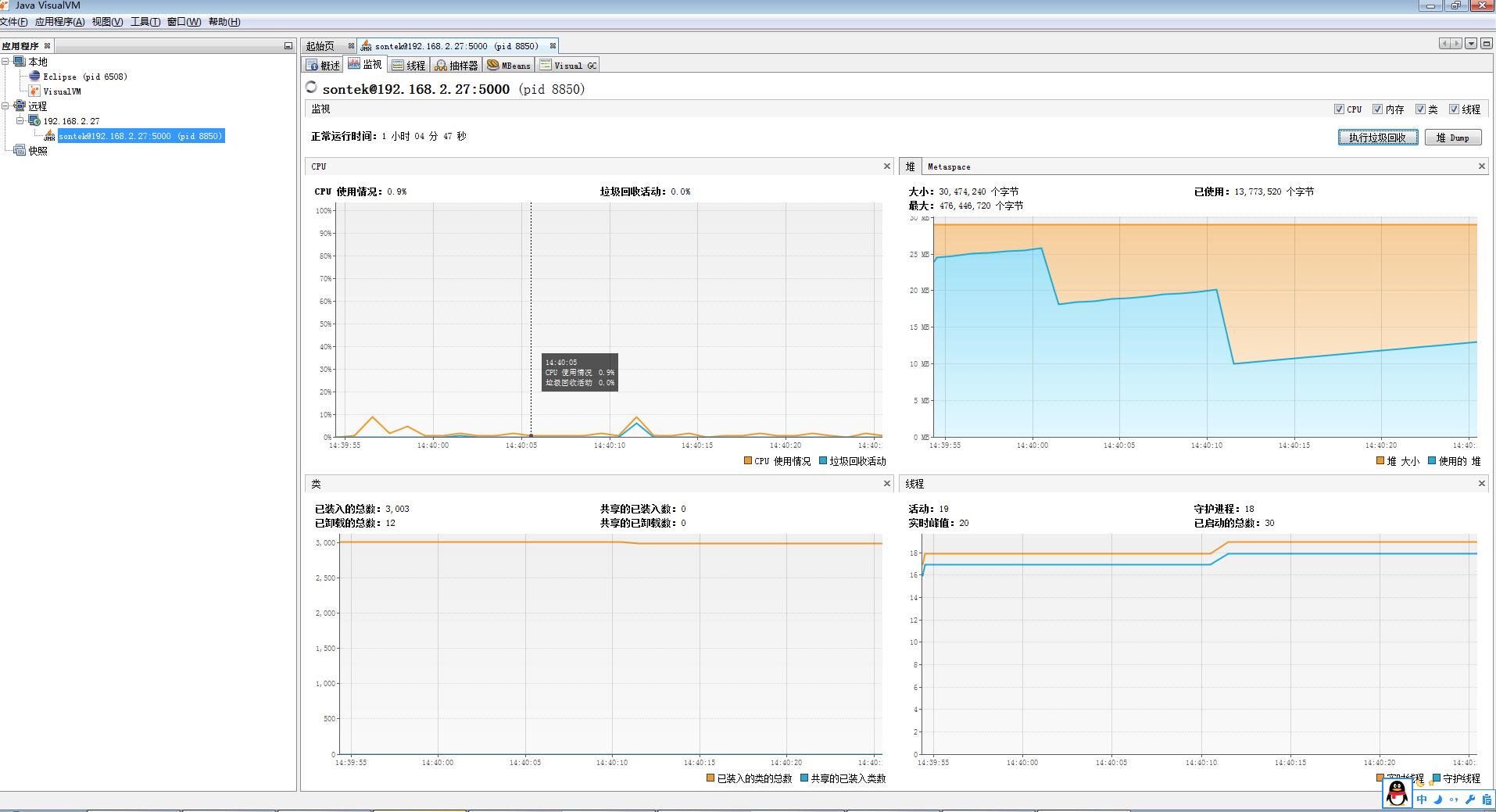The height and width of the screenshot is (812, 1496).
Task: Switch to the MBeans tab
Action: [509, 65]
